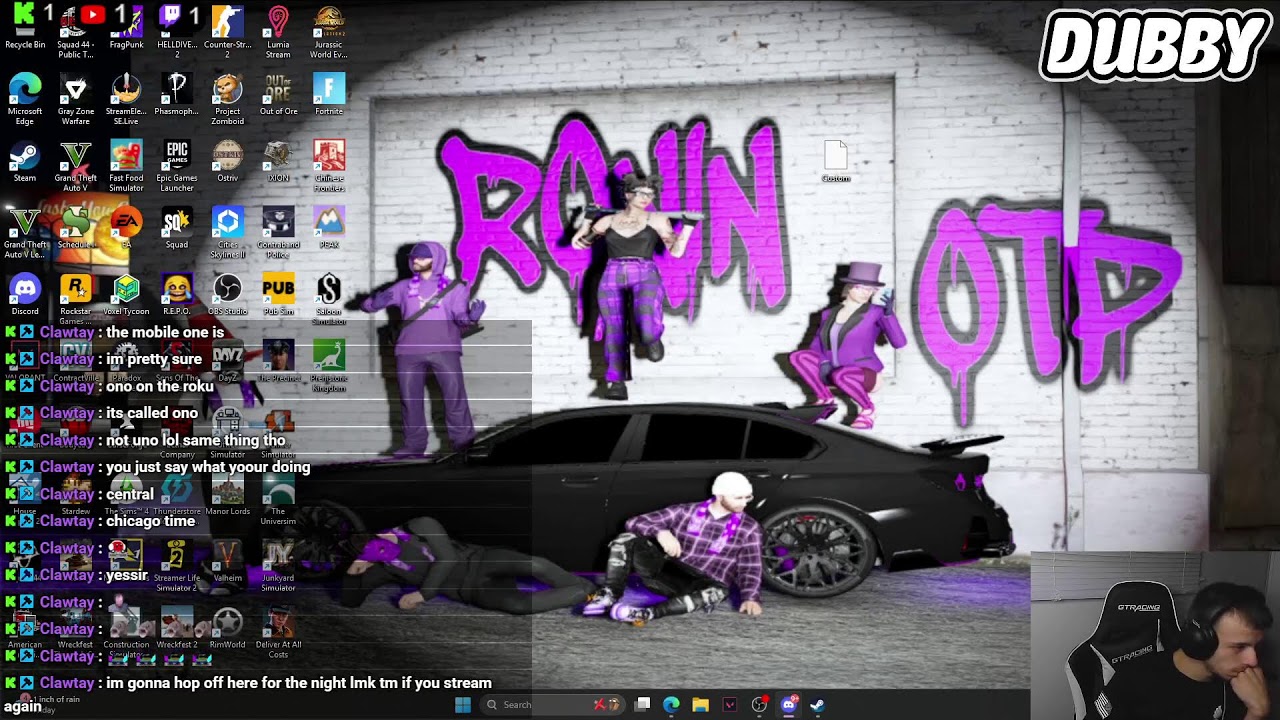Open the Valheim desktop shortcut
This screenshot has height=720, width=1280.
pos(227,562)
